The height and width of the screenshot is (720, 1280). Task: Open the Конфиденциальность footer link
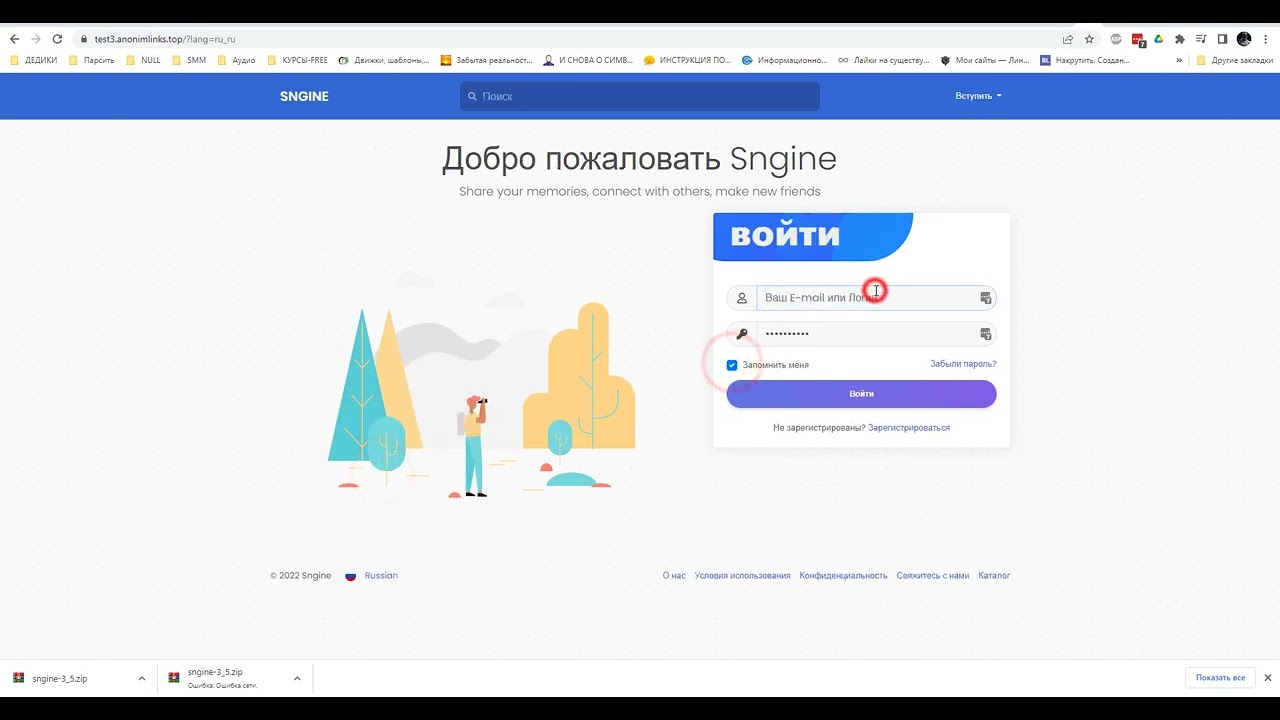coord(843,576)
